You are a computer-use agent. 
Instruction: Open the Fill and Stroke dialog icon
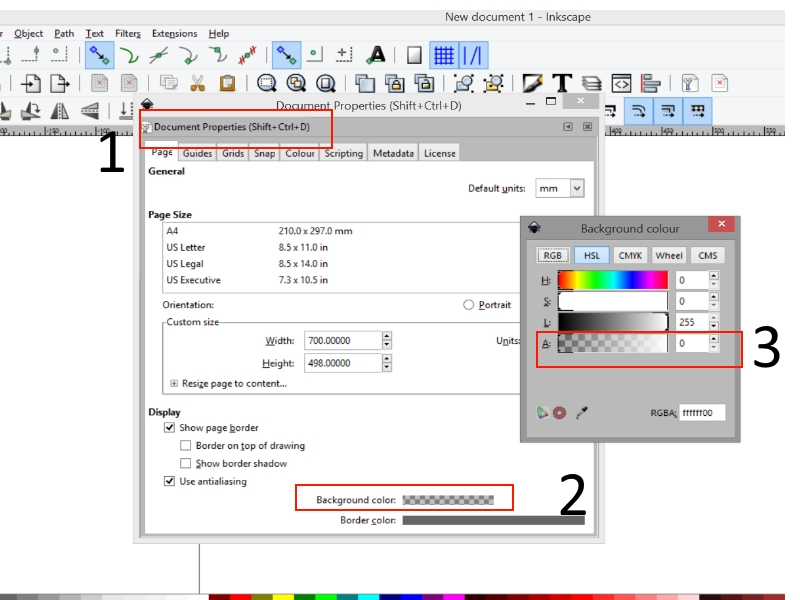tap(533, 83)
